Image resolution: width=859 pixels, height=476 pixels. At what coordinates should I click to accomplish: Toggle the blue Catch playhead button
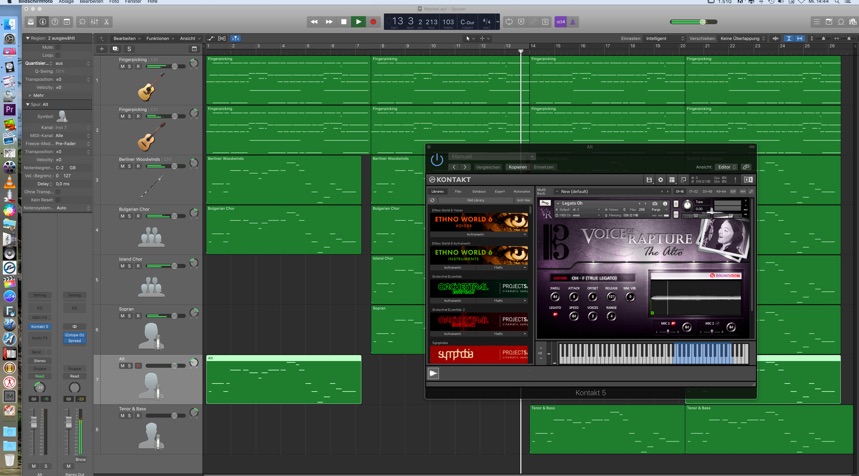point(235,38)
